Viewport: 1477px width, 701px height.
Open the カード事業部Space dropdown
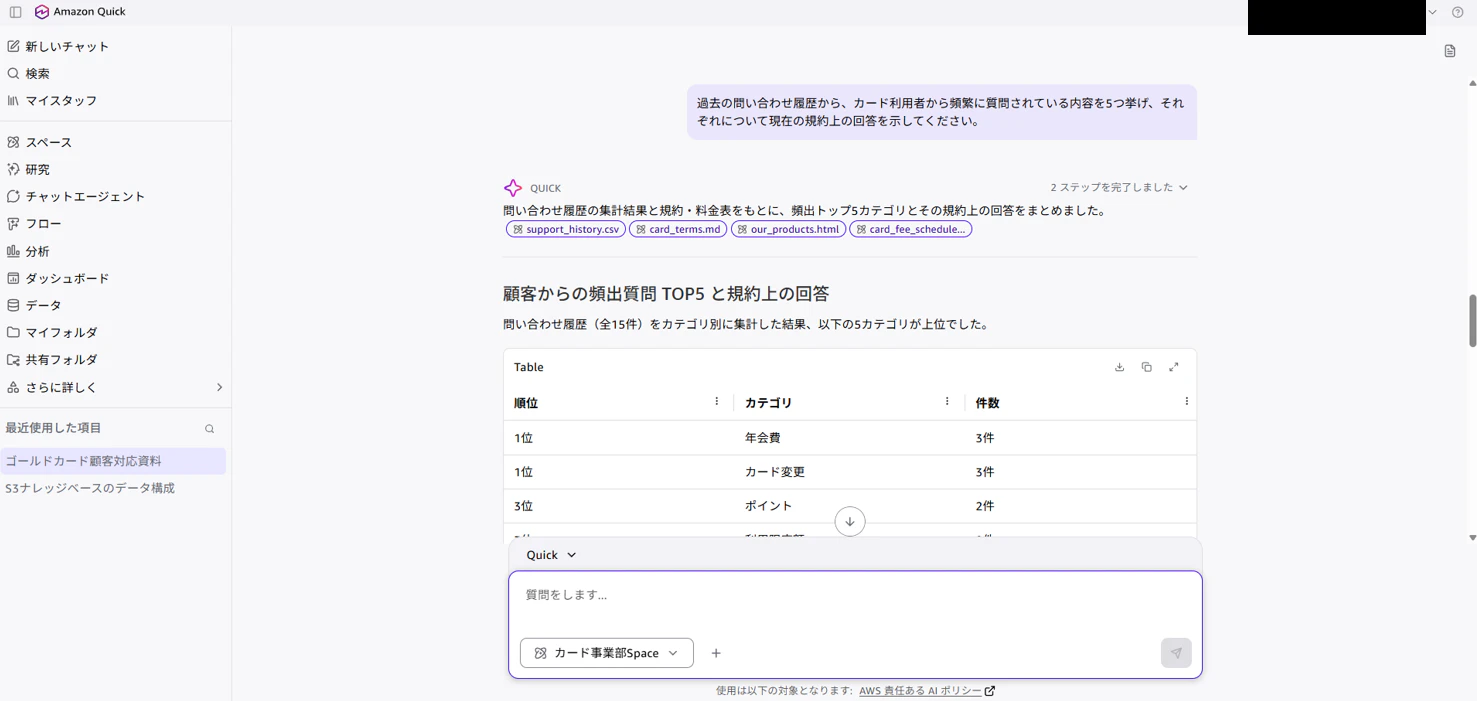click(x=607, y=653)
